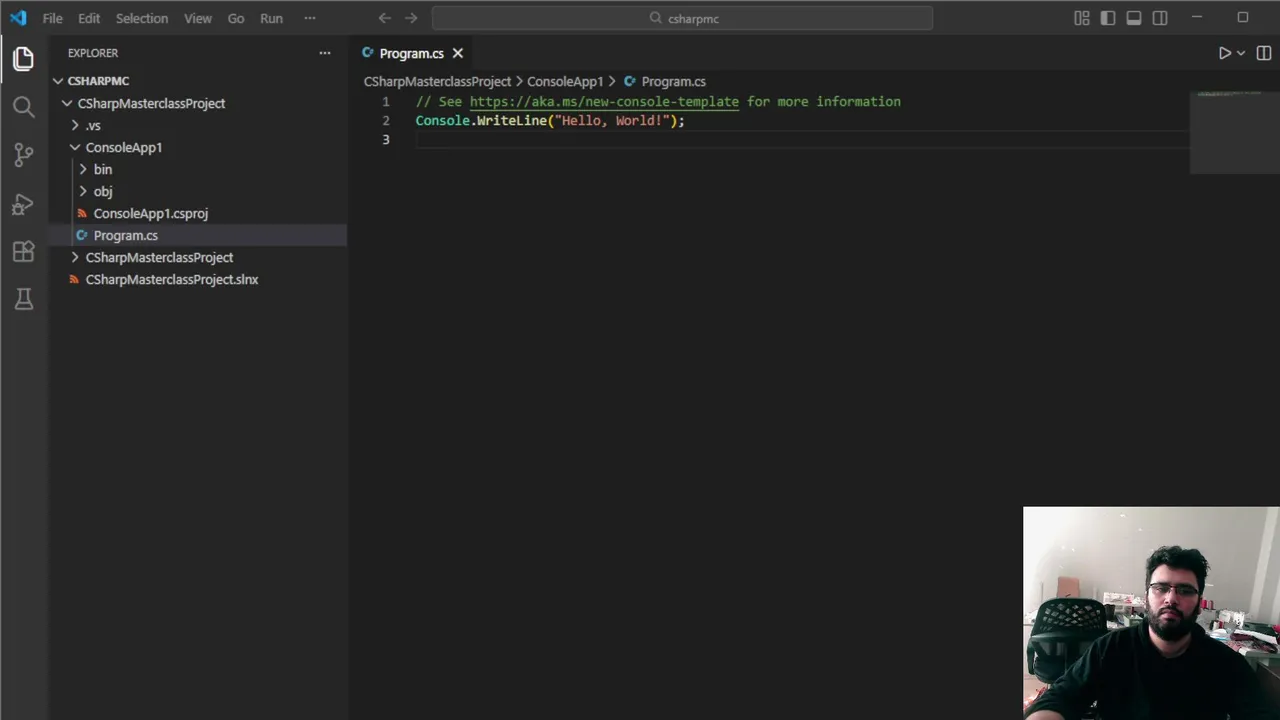Image resolution: width=1280 pixels, height=720 pixels.
Task: Open the Go menu
Action: coord(236,18)
